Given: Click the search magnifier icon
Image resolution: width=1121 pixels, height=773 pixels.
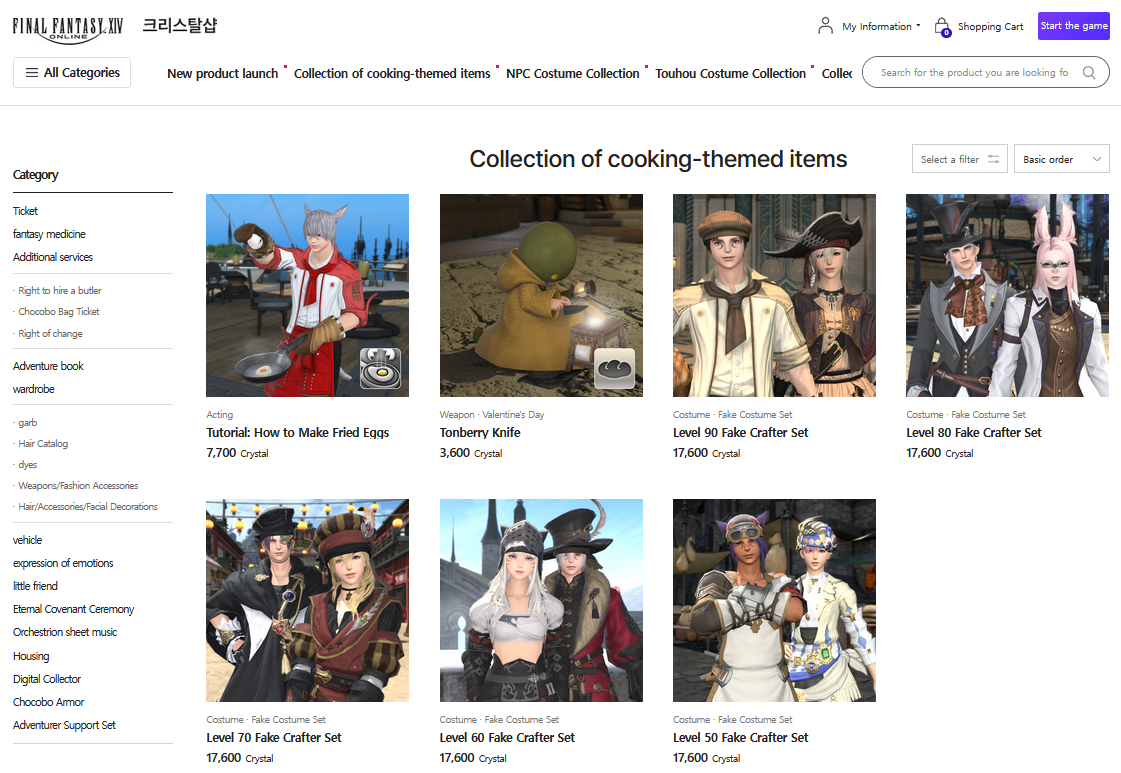Looking at the screenshot, I should click(1089, 72).
